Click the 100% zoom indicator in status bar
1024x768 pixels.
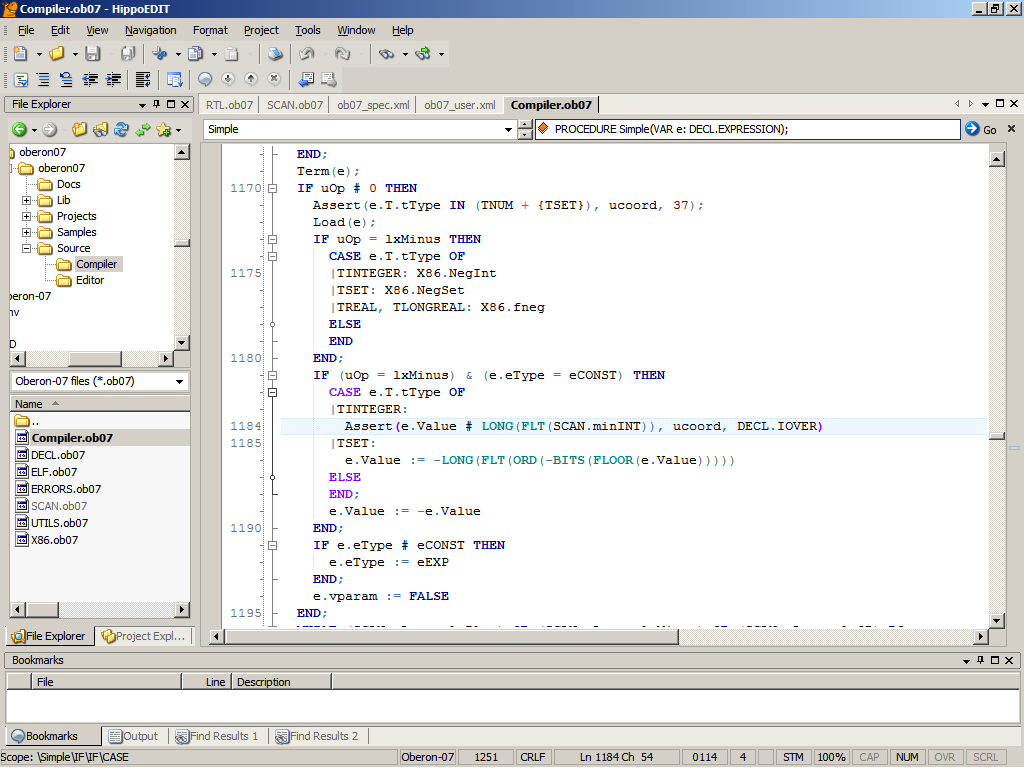[x=831, y=757]
